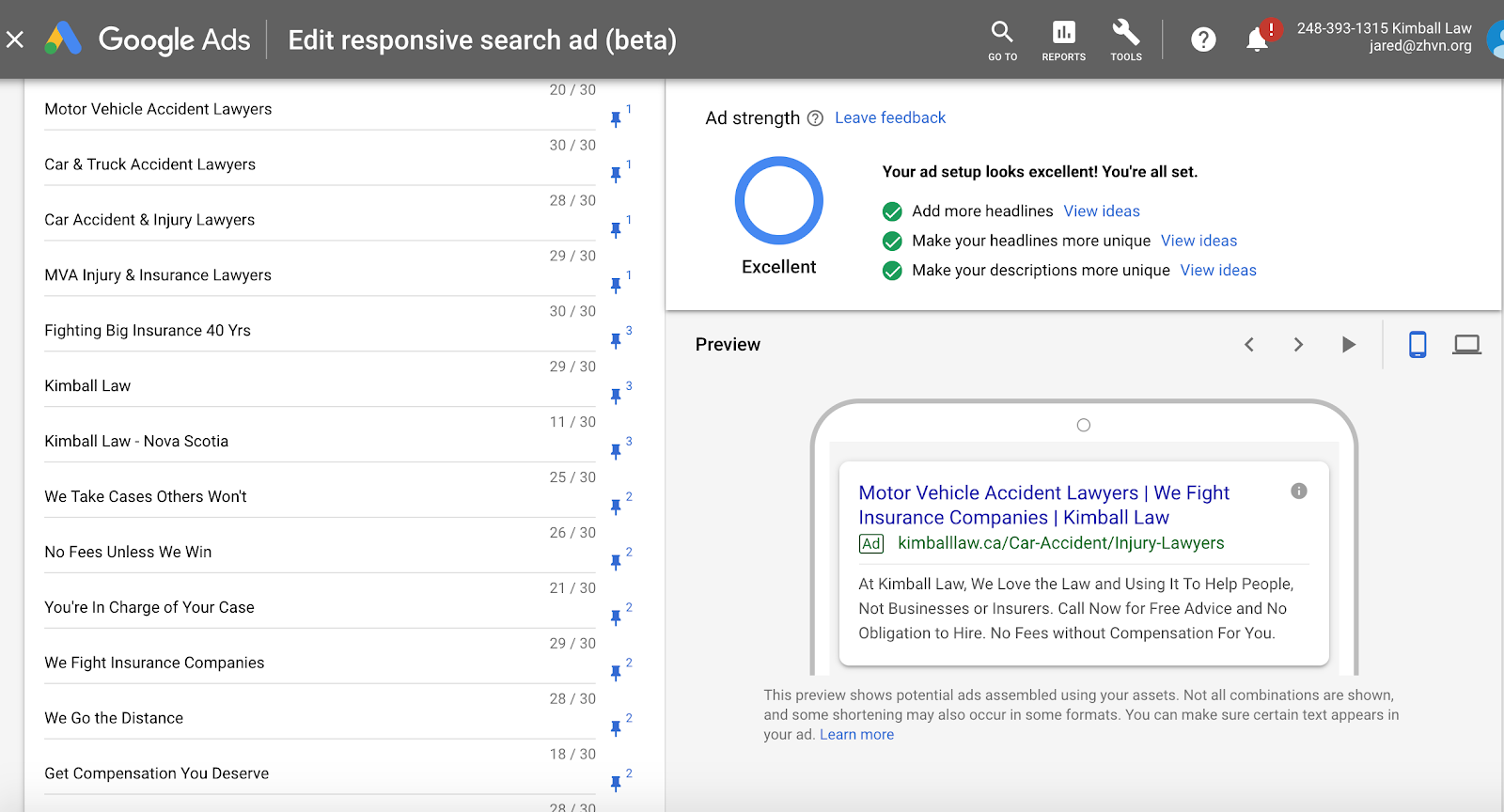Open the Kimball Law account details
Screen dimensions: 1504x812
click(1384, 37)
